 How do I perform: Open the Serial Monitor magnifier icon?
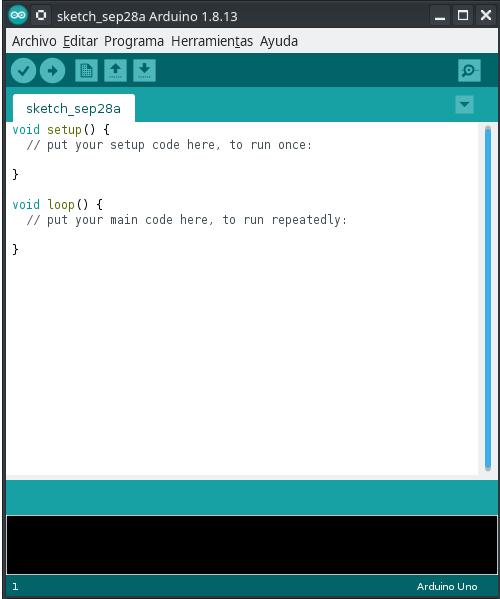point(469,71)
